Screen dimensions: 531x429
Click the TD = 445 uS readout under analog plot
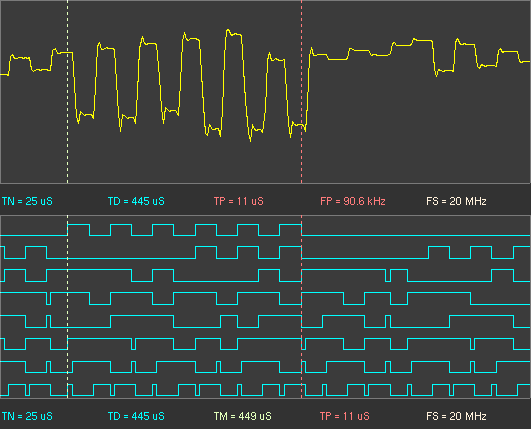[136, 201]
